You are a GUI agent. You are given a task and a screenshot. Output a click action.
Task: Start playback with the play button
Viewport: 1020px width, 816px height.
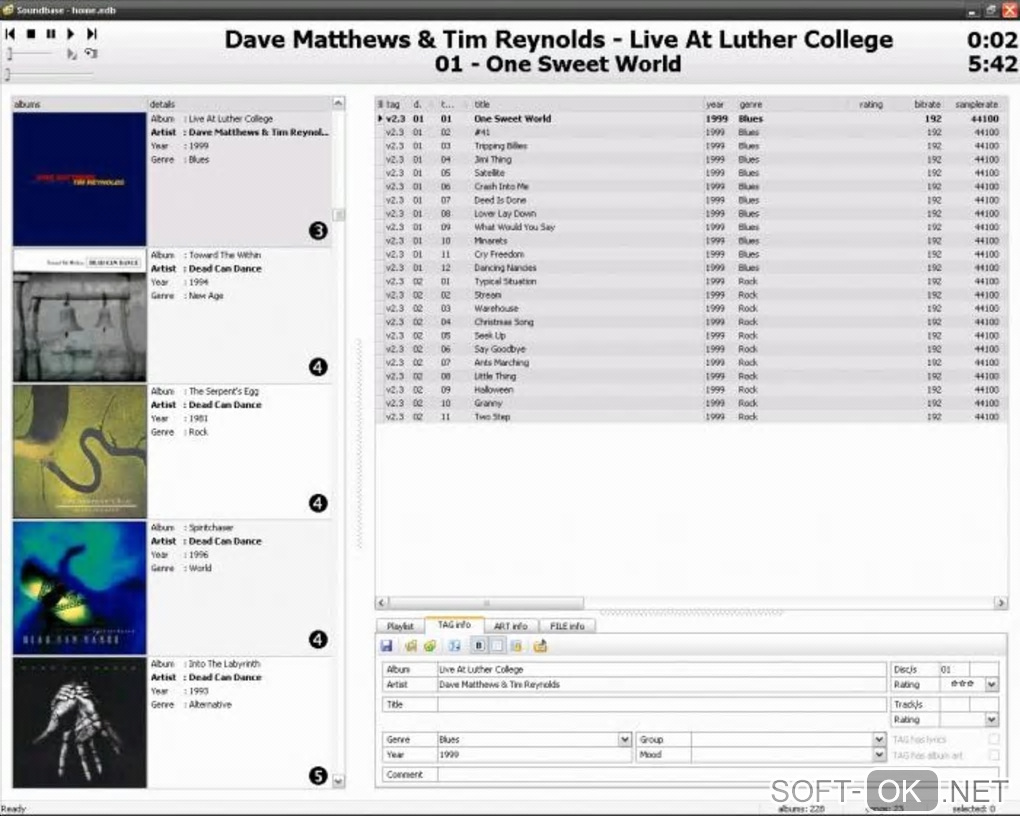[71, 33]
